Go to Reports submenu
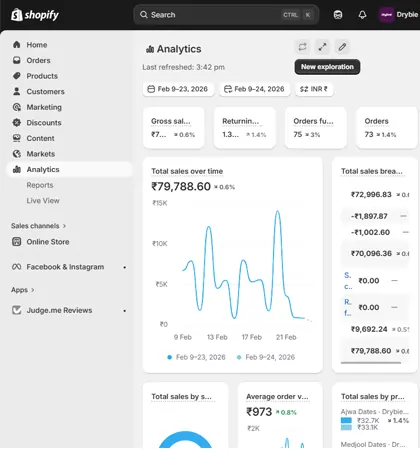The height and width of the screenshot is (450, 420). pos(40,185)
